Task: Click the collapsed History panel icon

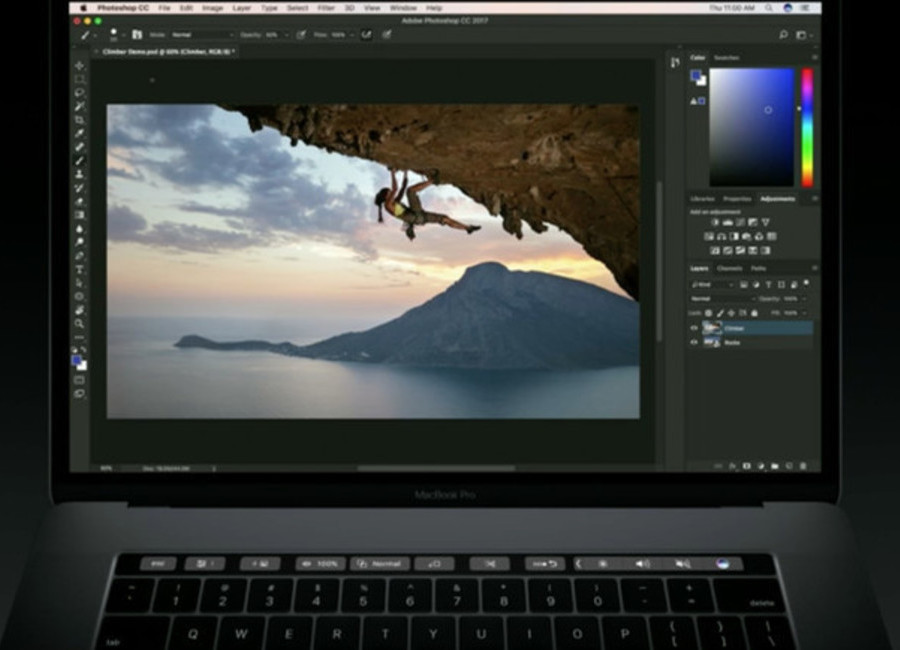Action: click(x=675, y=63)
